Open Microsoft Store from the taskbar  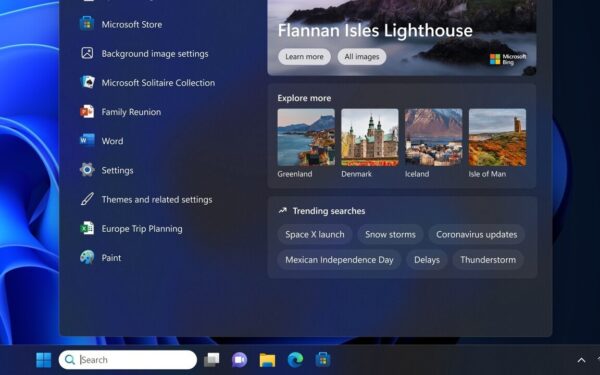323,360
